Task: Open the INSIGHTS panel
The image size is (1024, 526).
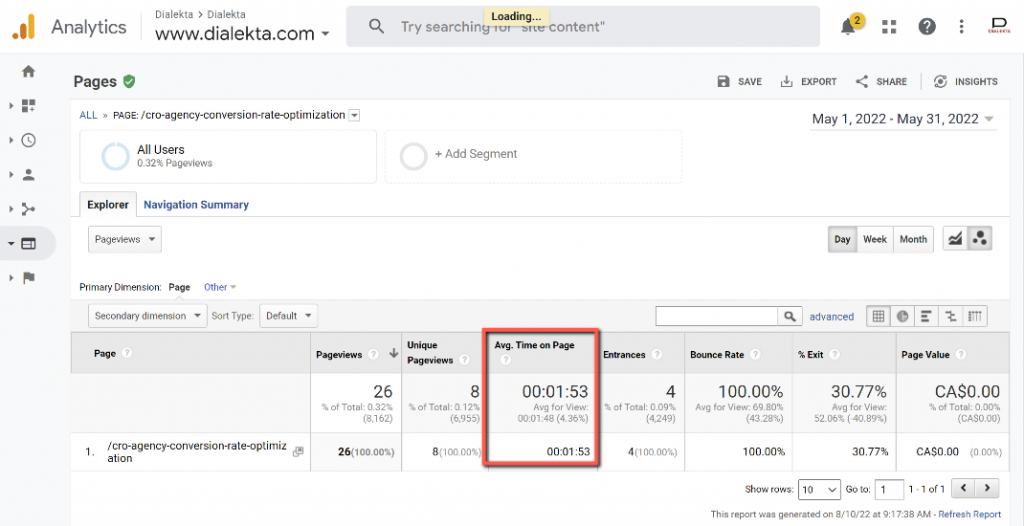Action: coord(965,82)
